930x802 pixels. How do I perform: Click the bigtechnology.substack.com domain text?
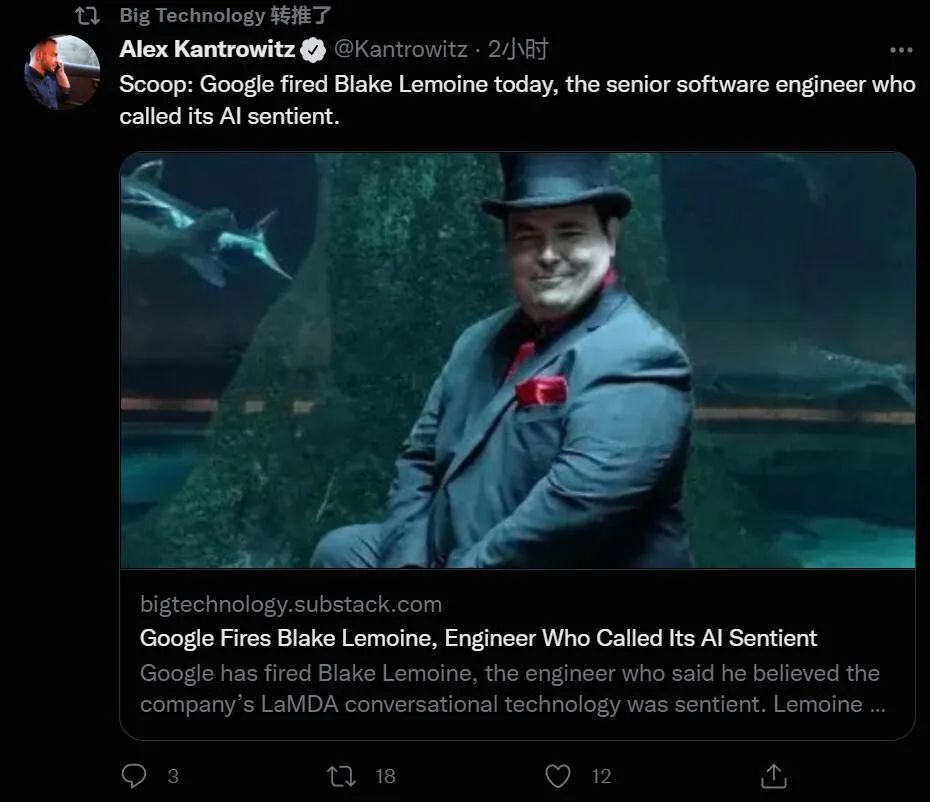tap(290, 605)
